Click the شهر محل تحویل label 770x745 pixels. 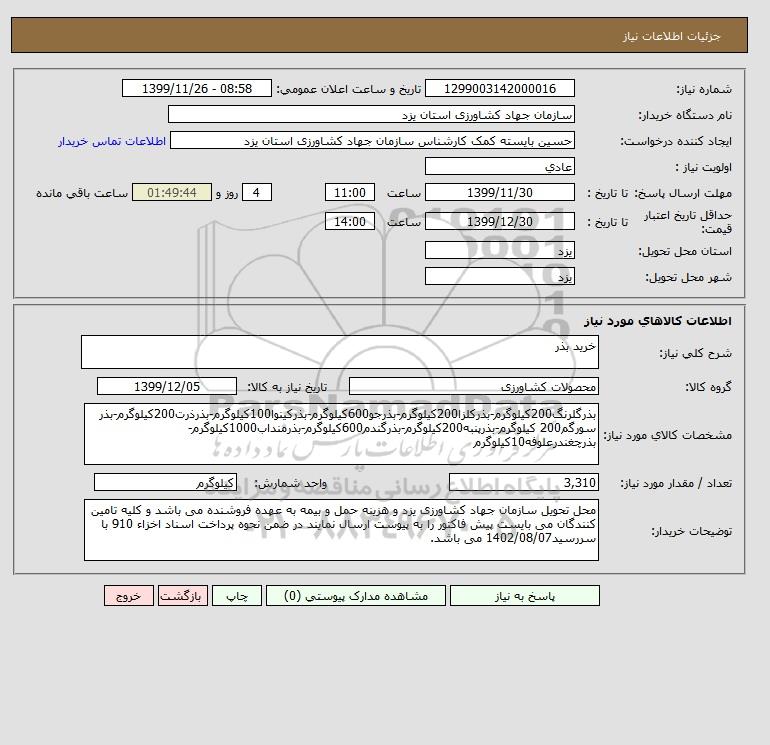point(688,277)
